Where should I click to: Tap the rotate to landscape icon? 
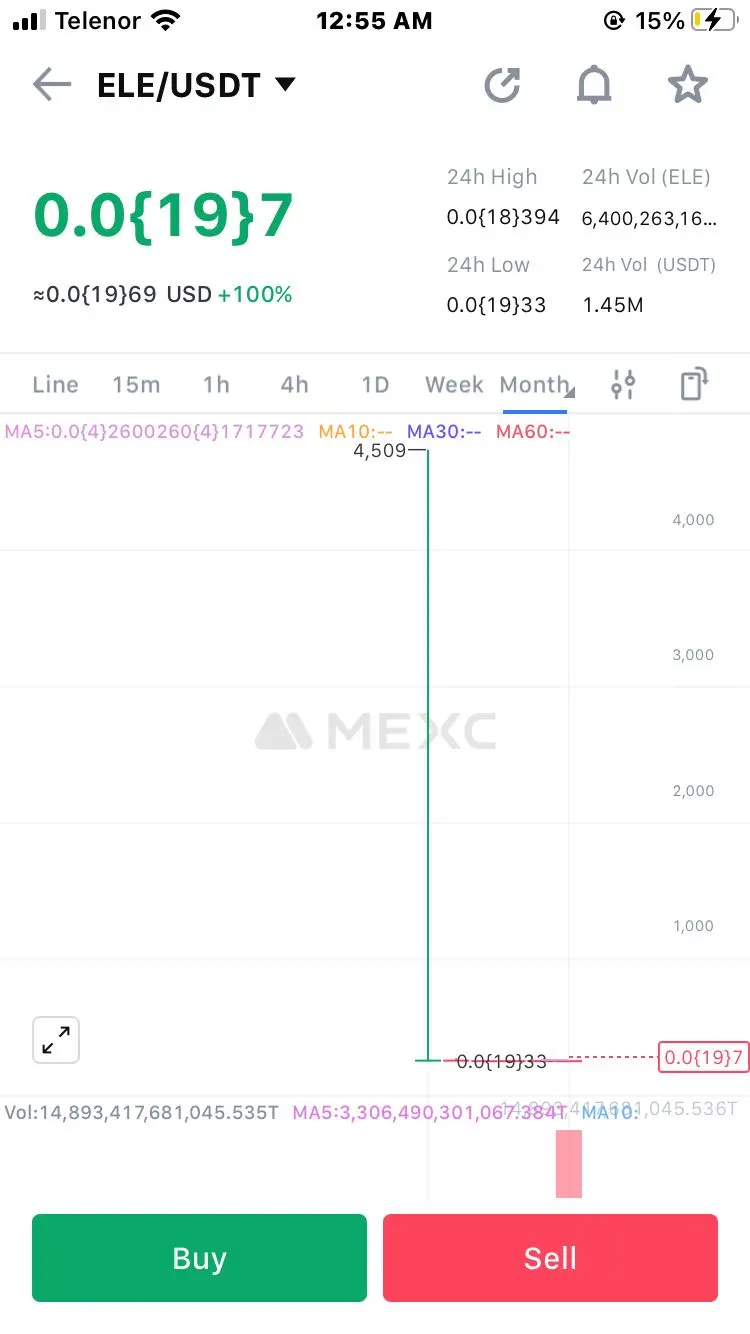click(694, 385)
